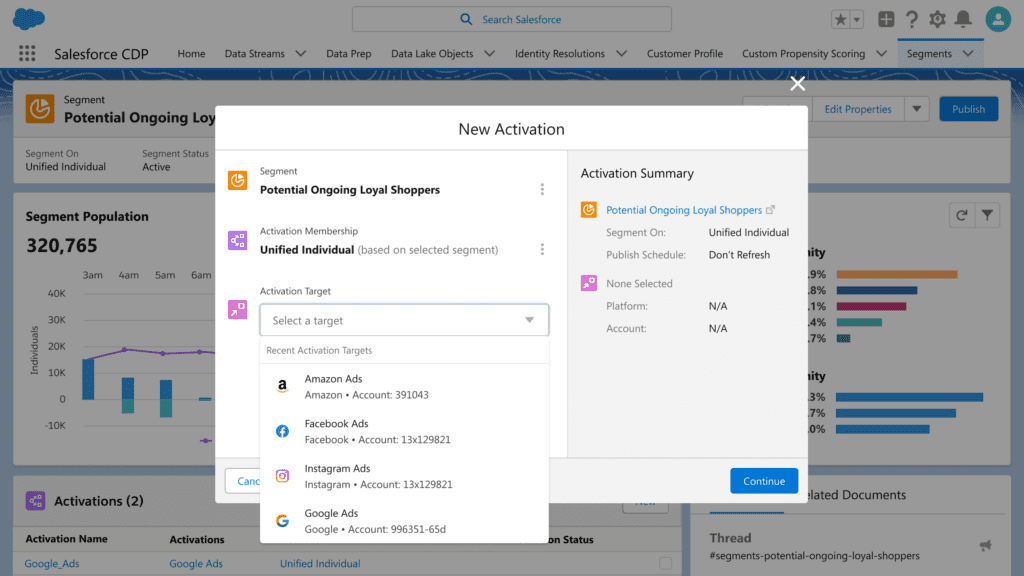The width and height of the screenshot is (1024, 576).
Task: Open the Segments tab
Action: [929, 54]
